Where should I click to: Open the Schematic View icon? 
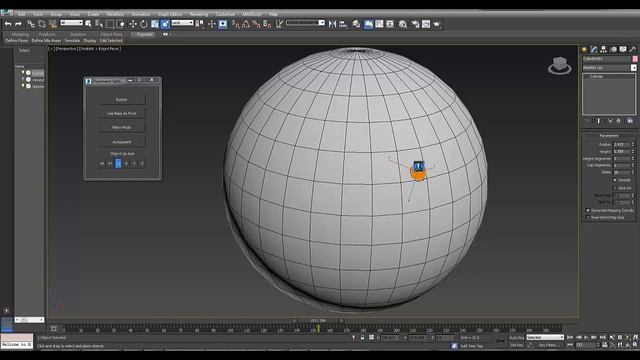pos(390,24)
